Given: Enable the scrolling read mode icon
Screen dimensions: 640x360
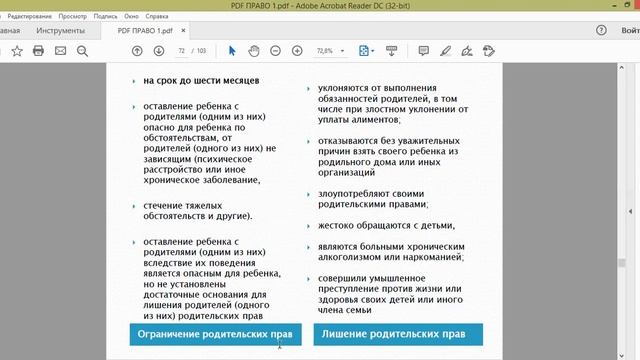Looking at the screenshot, I should coord(391,51).
